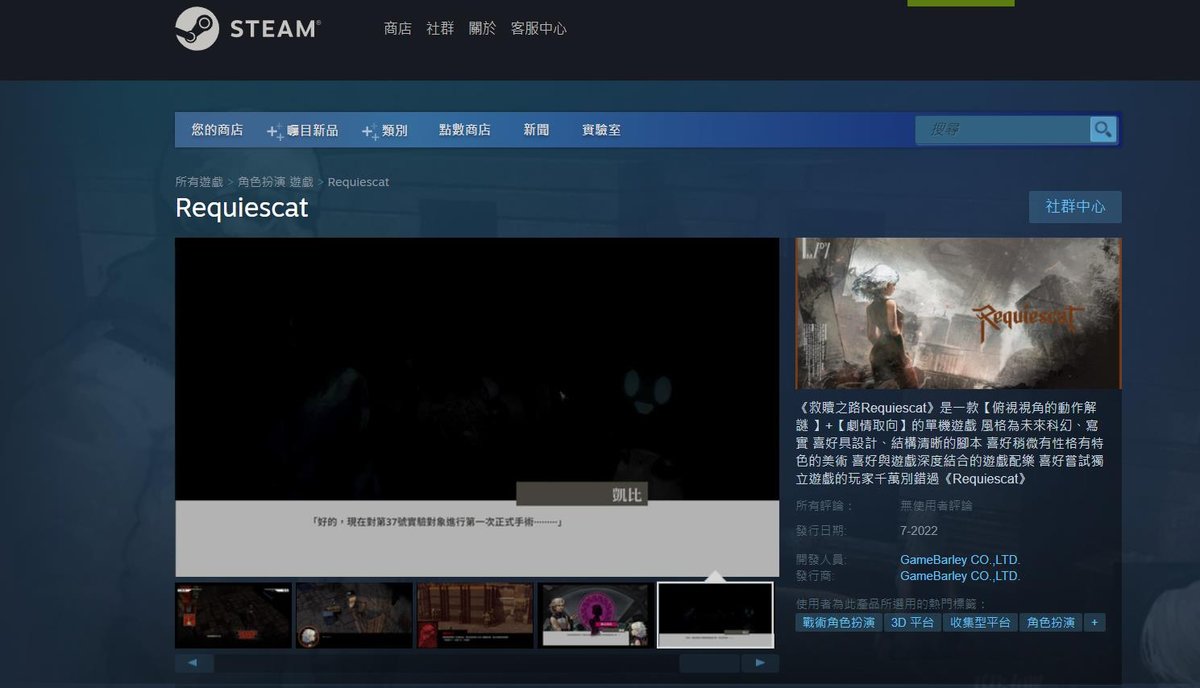Click the 角色扮演 遊戲 breadcrumb link

coord(275,182)
